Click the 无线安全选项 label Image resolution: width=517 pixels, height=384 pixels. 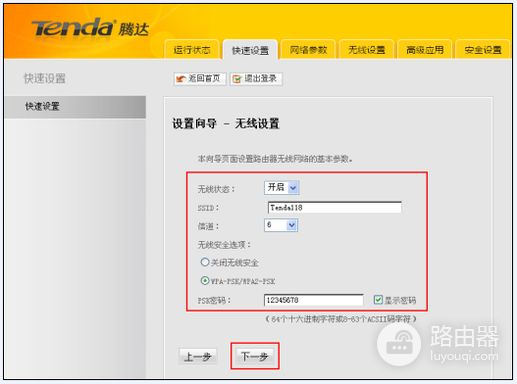[x=224, y=245]
